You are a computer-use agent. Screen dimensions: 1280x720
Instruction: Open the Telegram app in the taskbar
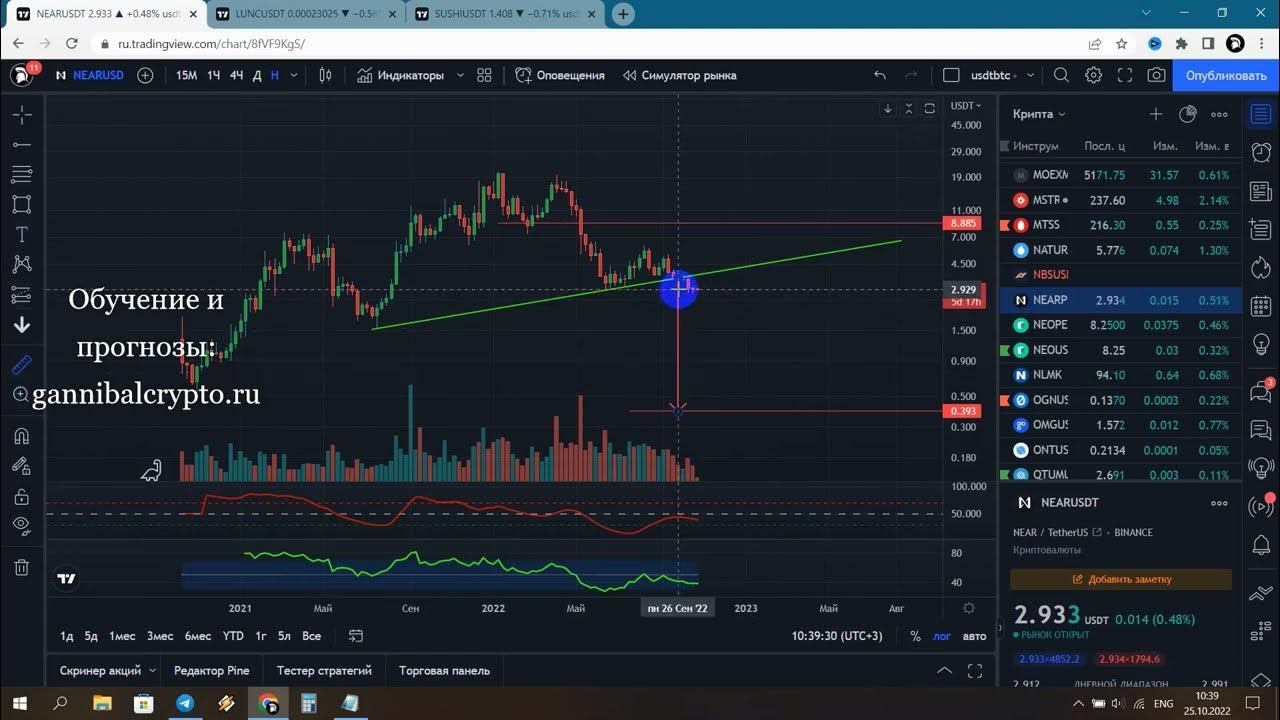pyautogui.click(x=185, y=704)
